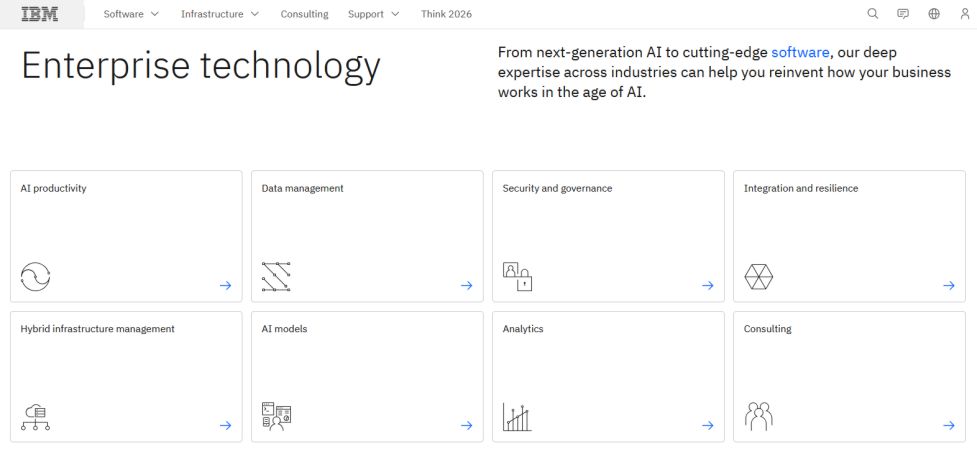
Task: Expand the Infrastructure menu chevron
Action: [255, 14]
